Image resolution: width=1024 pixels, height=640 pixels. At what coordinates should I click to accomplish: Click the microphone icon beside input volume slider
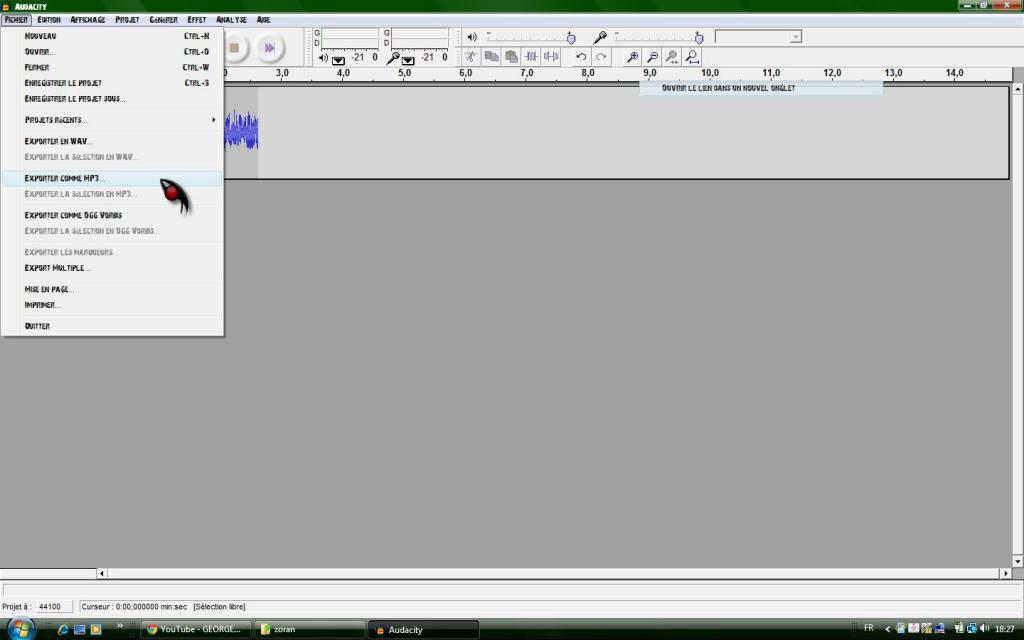[x=600, y=37]
